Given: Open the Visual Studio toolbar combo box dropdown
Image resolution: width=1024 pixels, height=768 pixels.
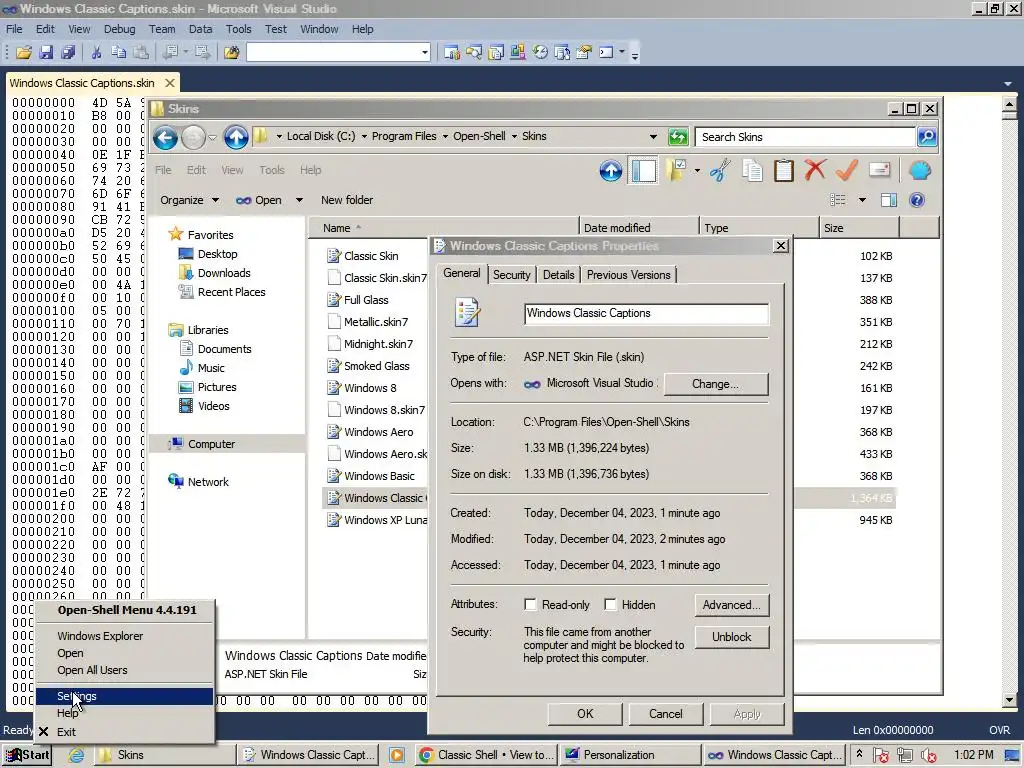Looking at the screenshot, I should click(x=424, y=52).
